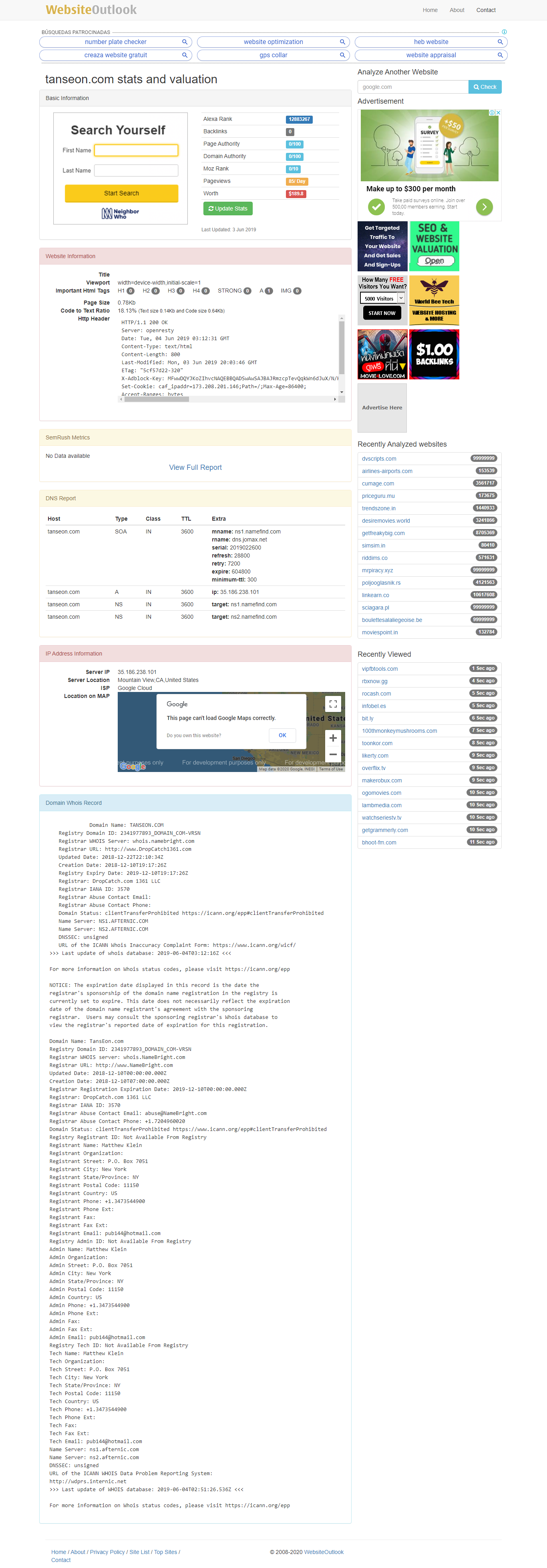Click the search icon beside website appraisal
The image size is (547, 1568).
click(500, 55)
